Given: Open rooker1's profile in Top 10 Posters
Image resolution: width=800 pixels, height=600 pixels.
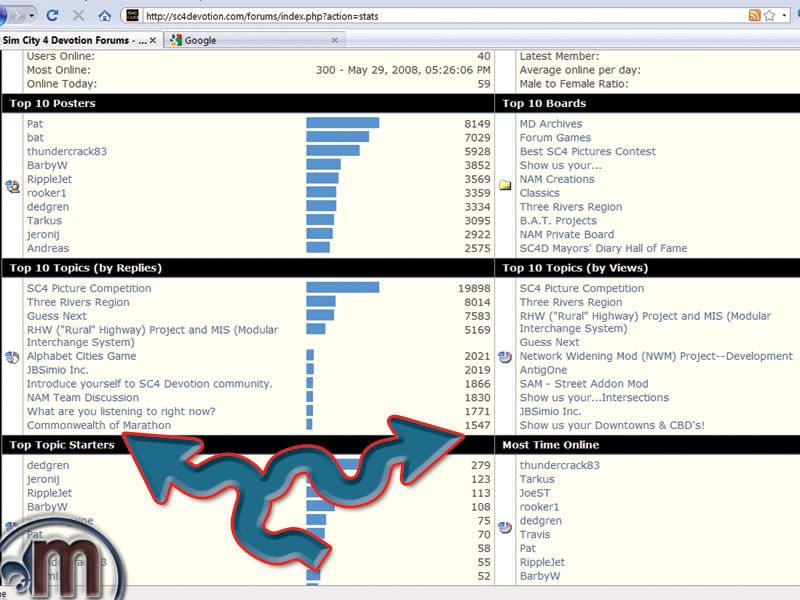Looking at the screenshot, I should (46, 193).
